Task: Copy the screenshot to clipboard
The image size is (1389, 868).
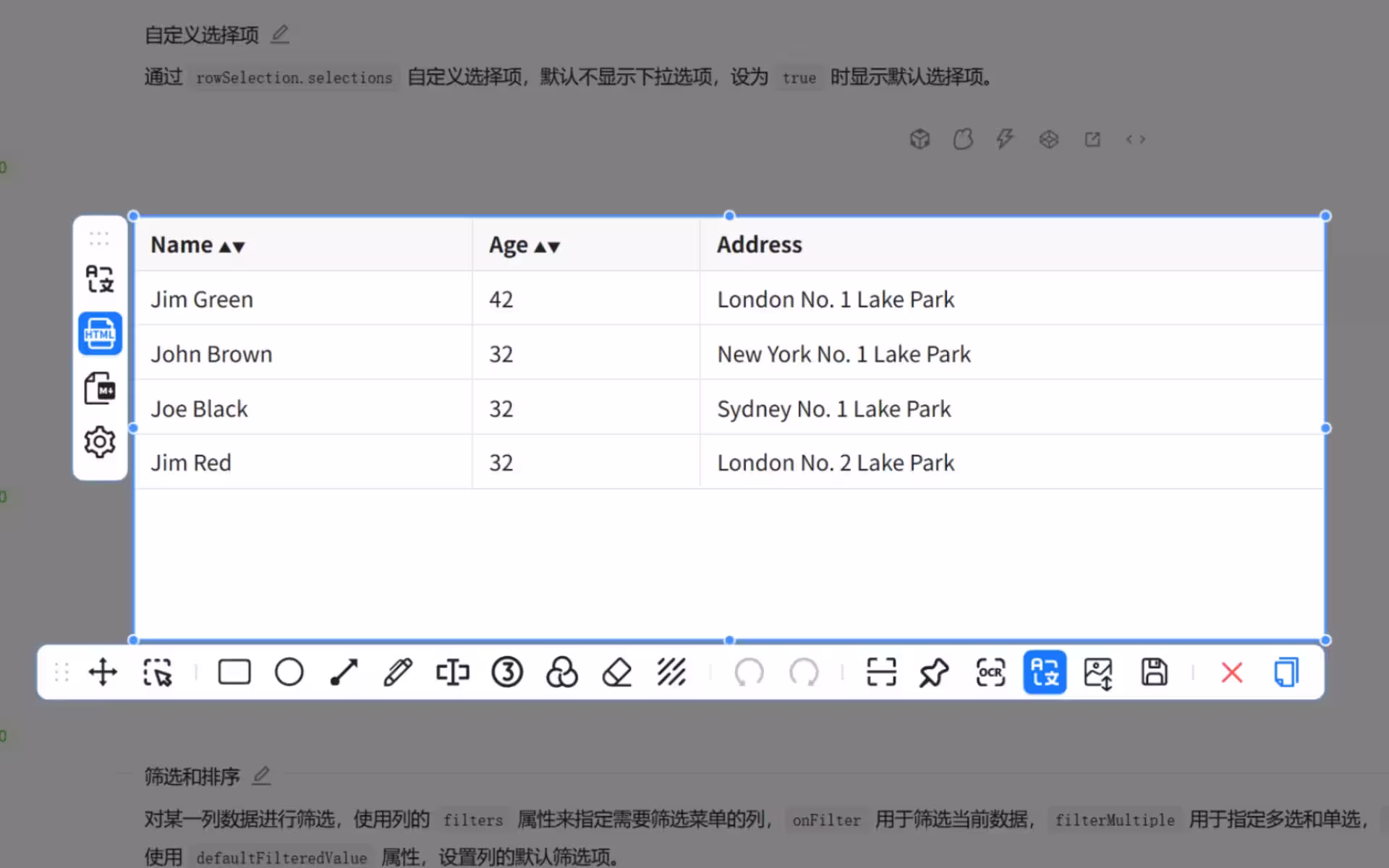Action: pyautogui.click(x=1286, y=672)
